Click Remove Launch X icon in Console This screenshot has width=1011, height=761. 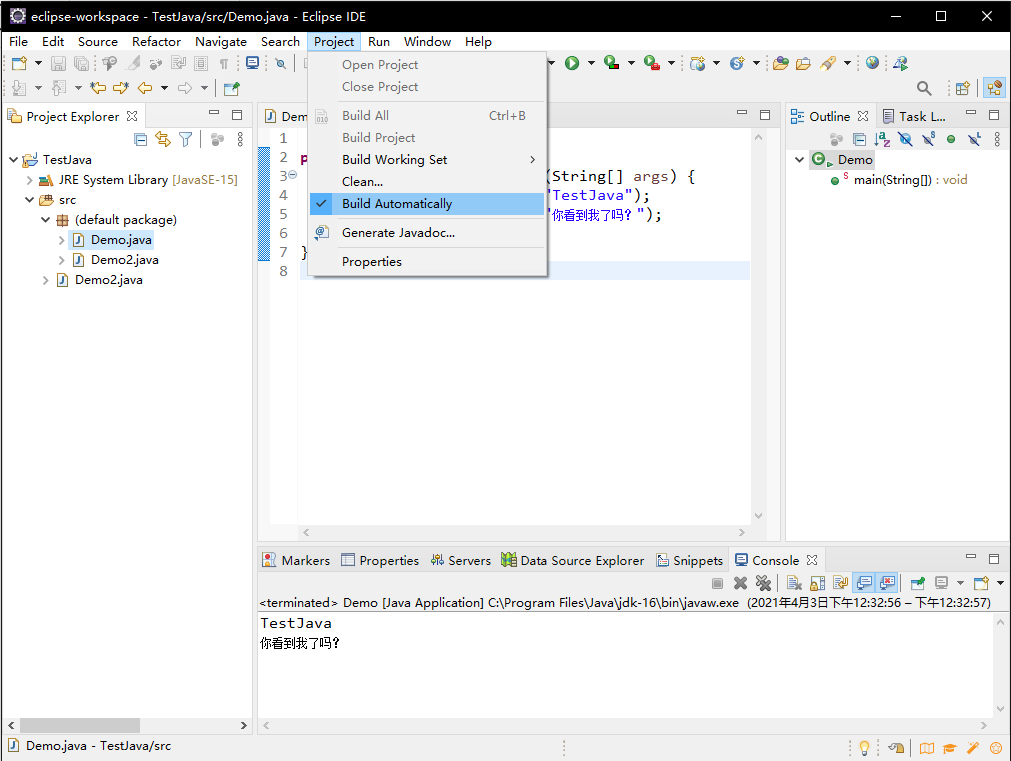point(740,584)
